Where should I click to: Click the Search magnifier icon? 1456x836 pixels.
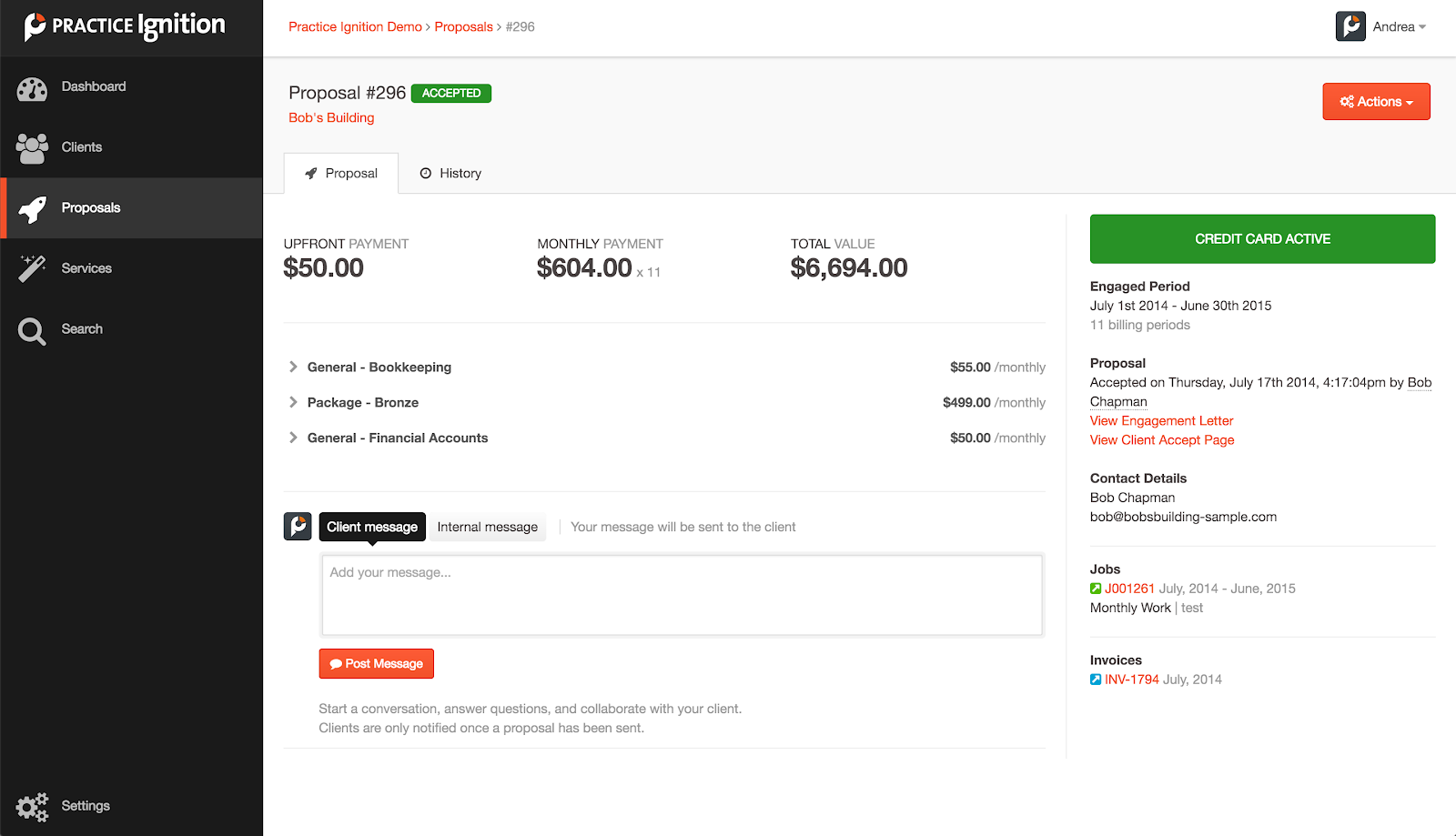(32, 331)
